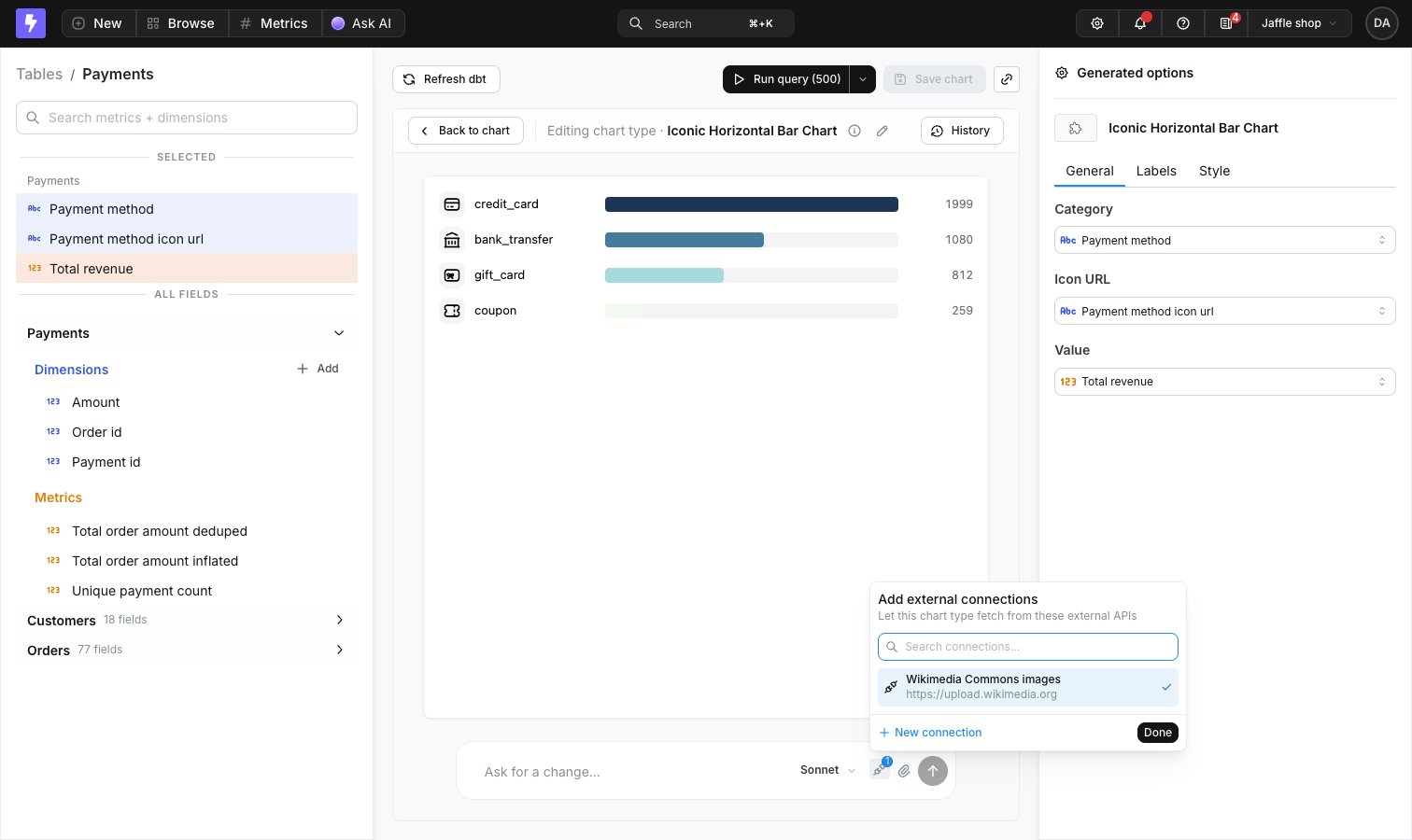Click Run query (500)
Image resolution: width=1412 pixels, height=840 pixels.
tap(786, 79)
